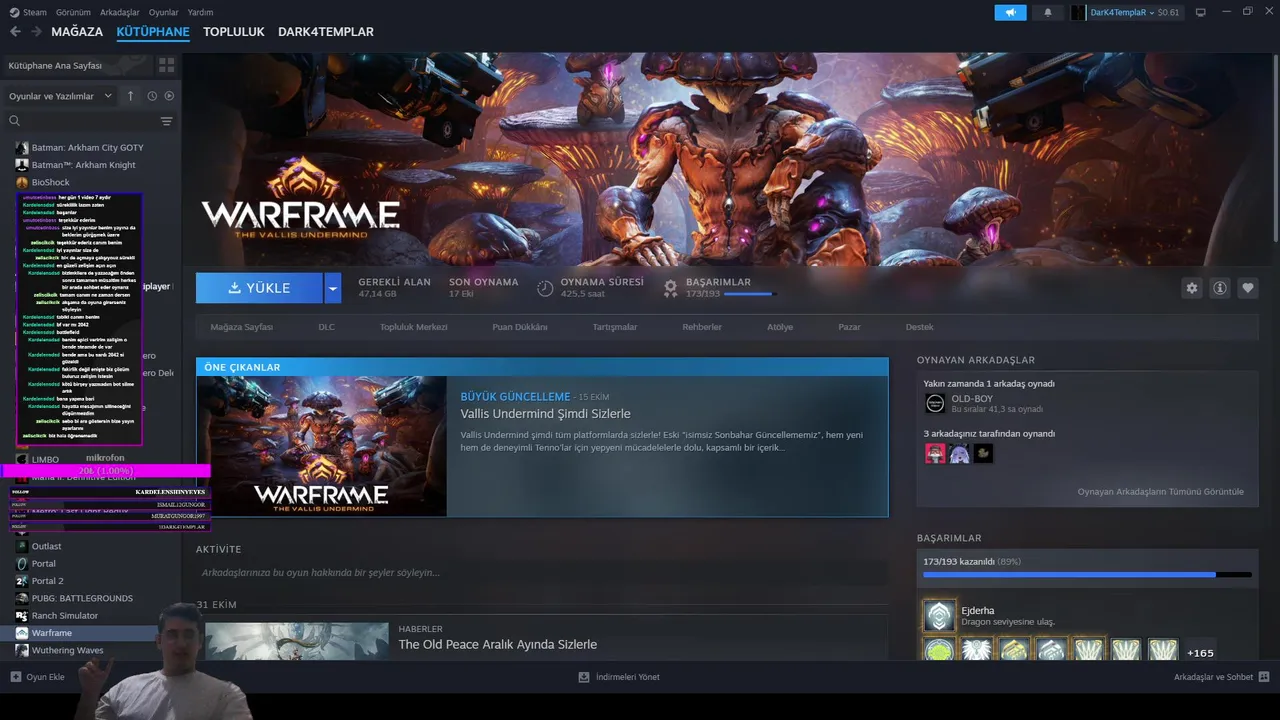Click the achievements progress bar 173/193
The height and width of the screenshot is (720, 1280).
(1087, 575)
